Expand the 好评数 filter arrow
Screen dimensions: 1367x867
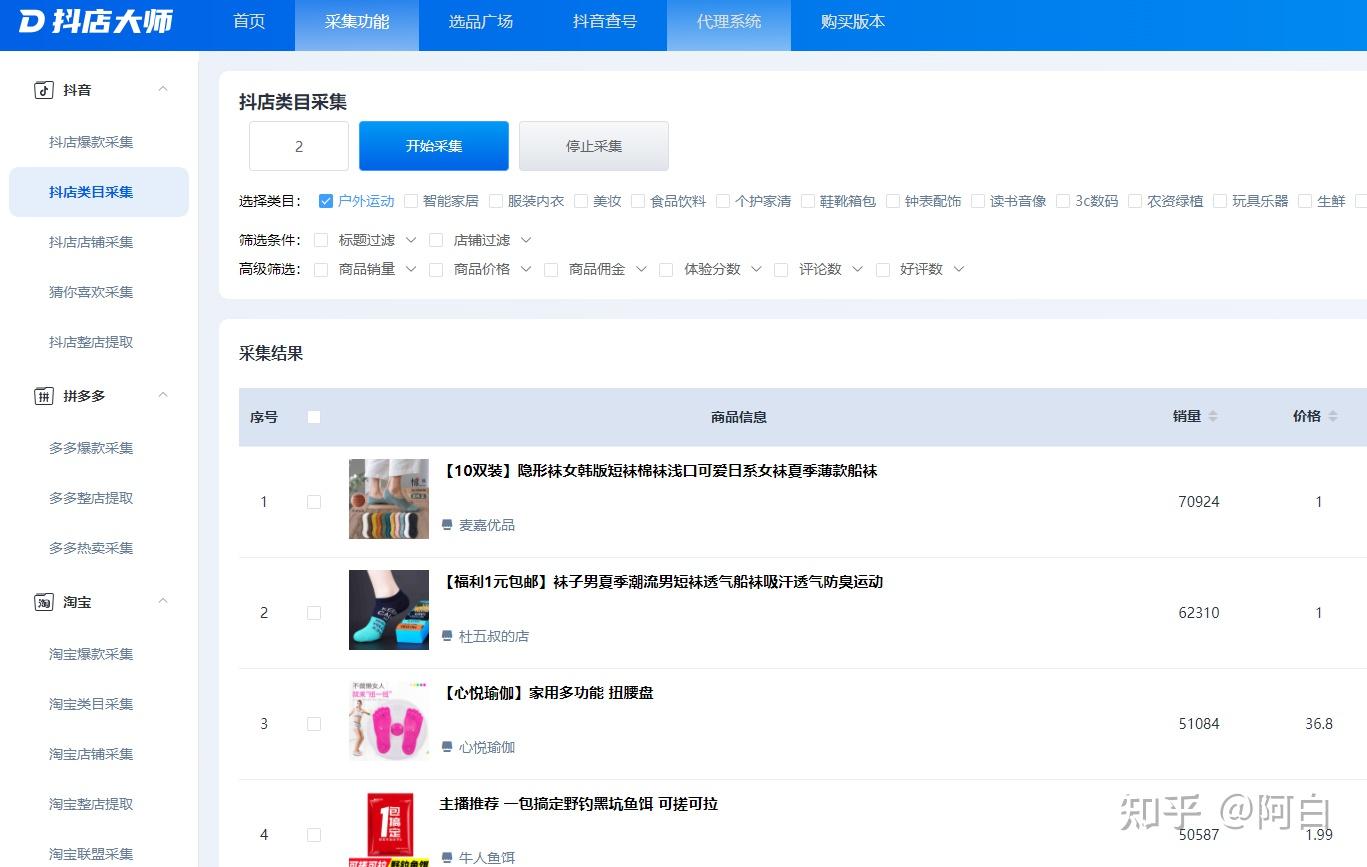click(x=959, y=269)
